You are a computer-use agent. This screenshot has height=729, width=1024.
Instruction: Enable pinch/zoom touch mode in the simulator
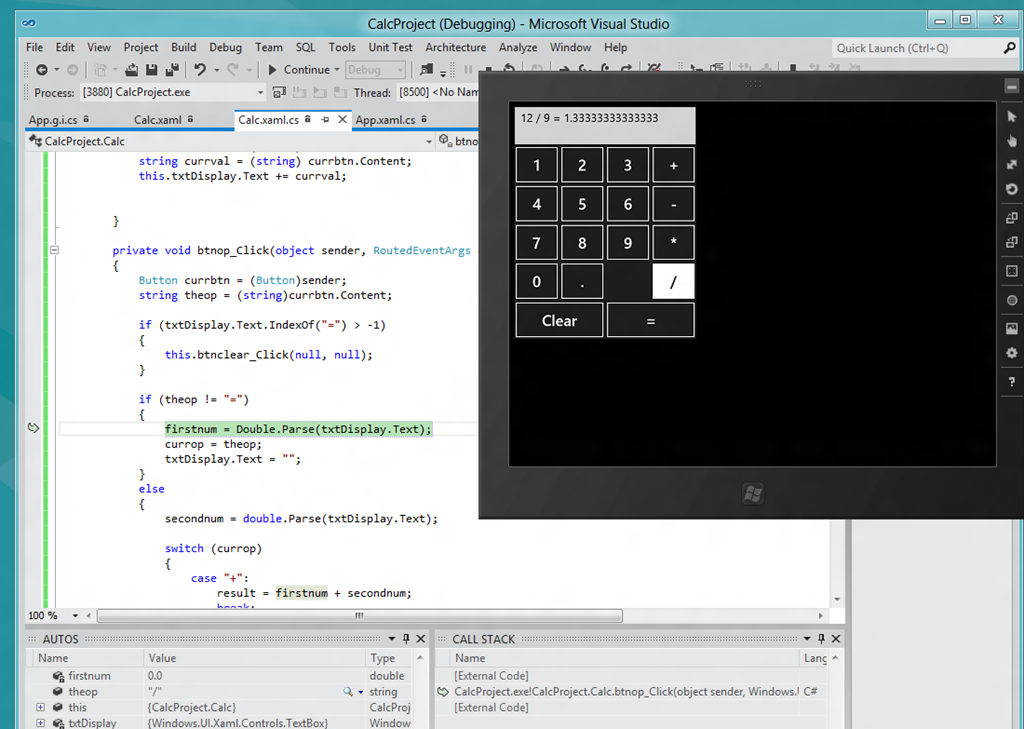[x=1012, y=165]
